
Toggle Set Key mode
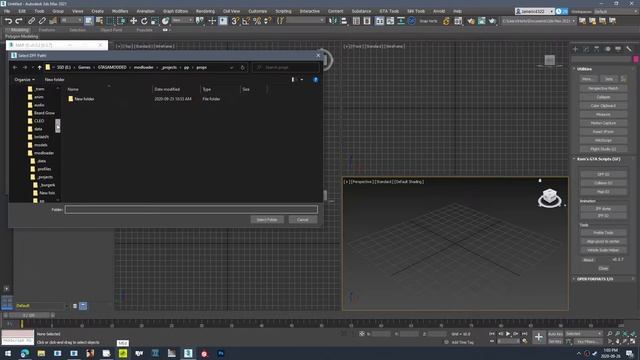tap(555, 341)
